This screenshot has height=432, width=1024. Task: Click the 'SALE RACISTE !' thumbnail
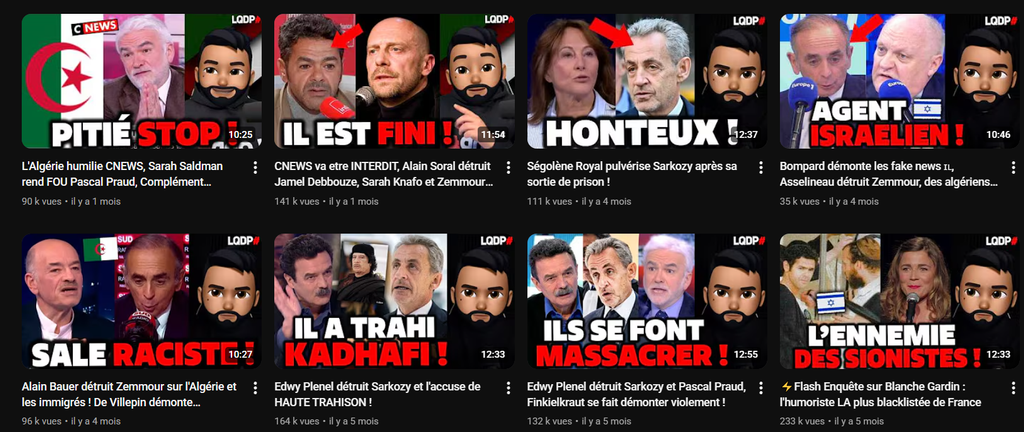(x=142, y=301)
